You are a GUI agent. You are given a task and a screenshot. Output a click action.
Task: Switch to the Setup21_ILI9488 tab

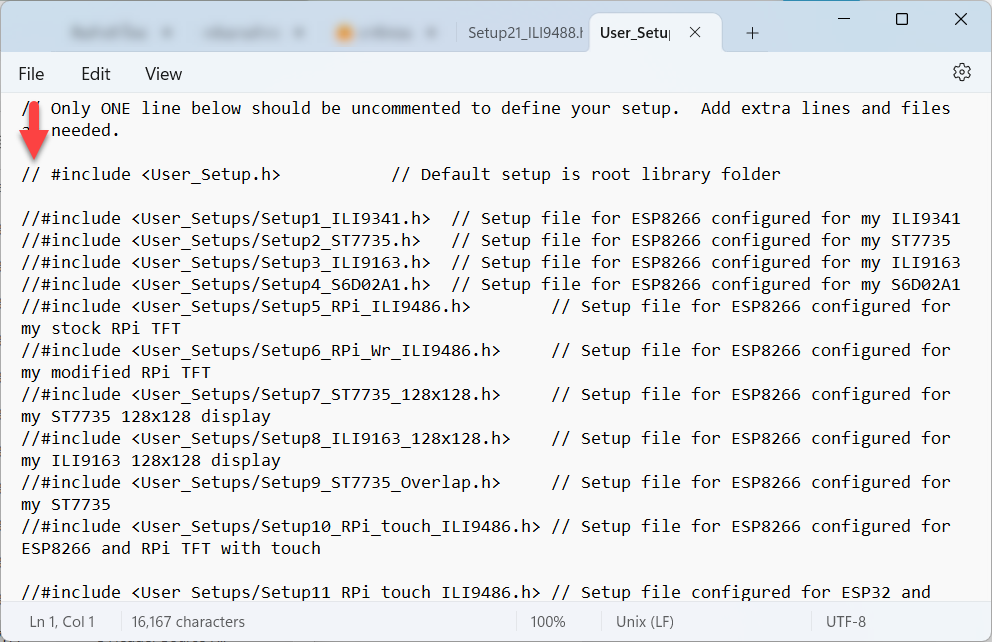[524, 33]
